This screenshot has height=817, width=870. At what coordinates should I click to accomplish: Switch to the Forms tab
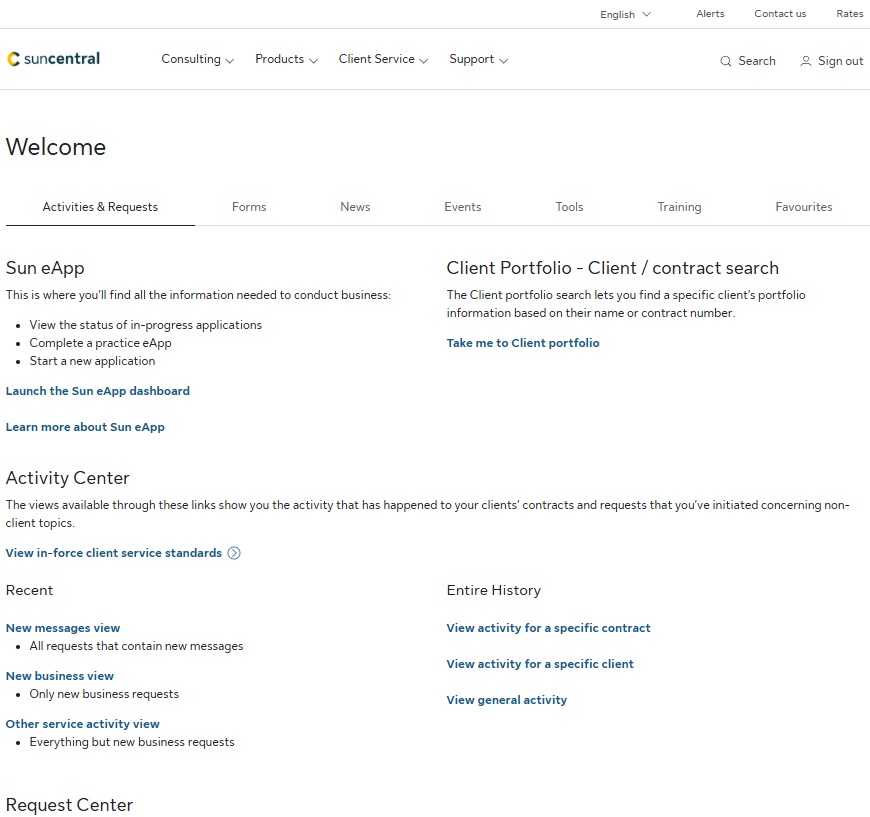[249, 207]
